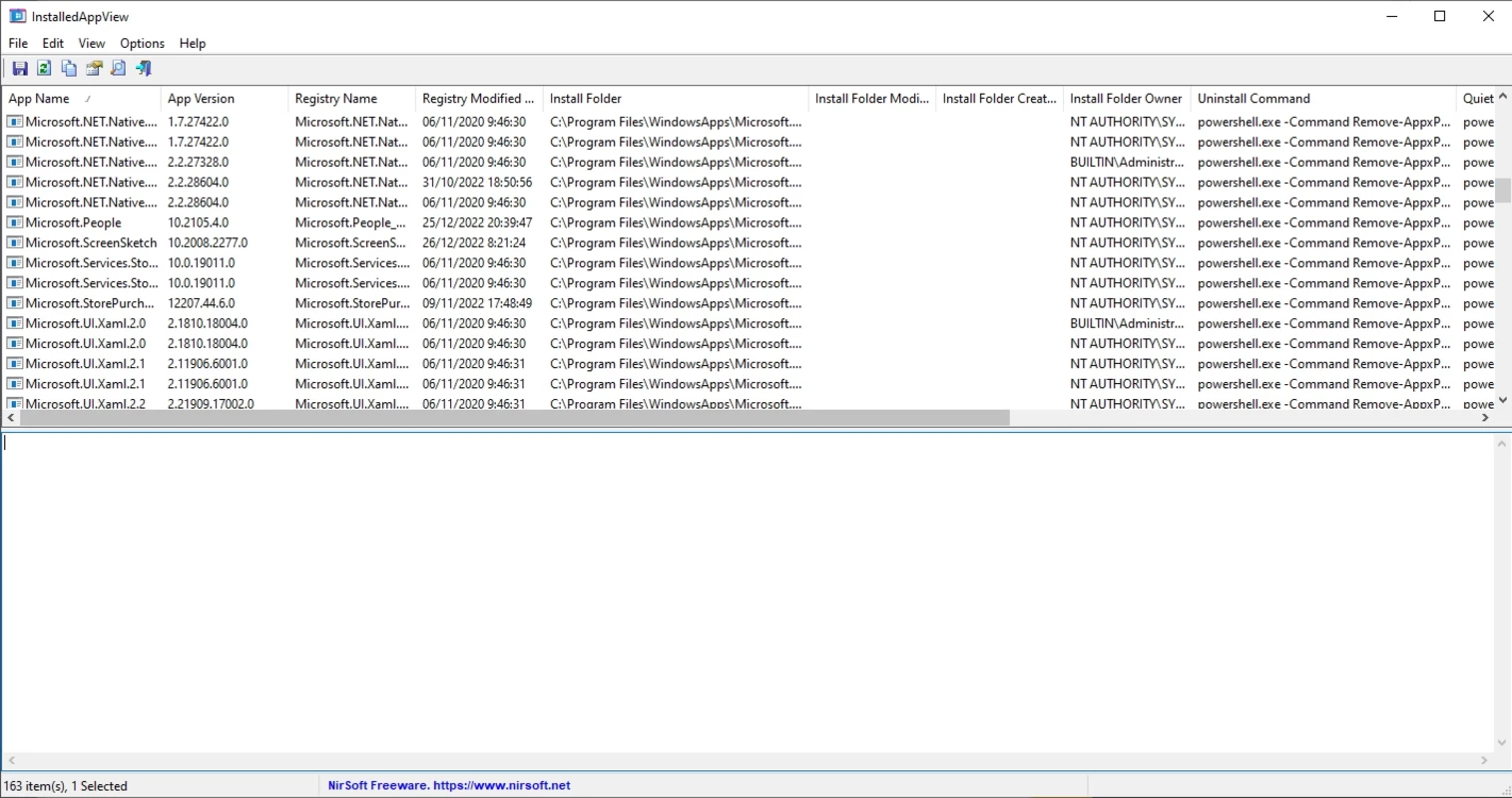Click the list's left scroll arrow
Screen dimensions: 1512x798
click(x=10, y=418)
